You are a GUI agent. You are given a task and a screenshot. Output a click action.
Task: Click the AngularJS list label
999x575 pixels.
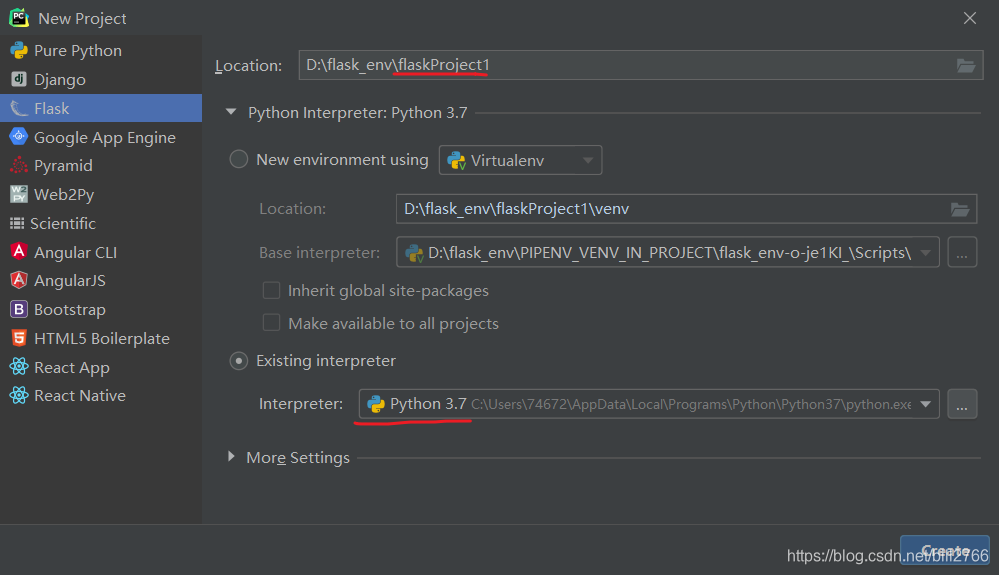69,280
